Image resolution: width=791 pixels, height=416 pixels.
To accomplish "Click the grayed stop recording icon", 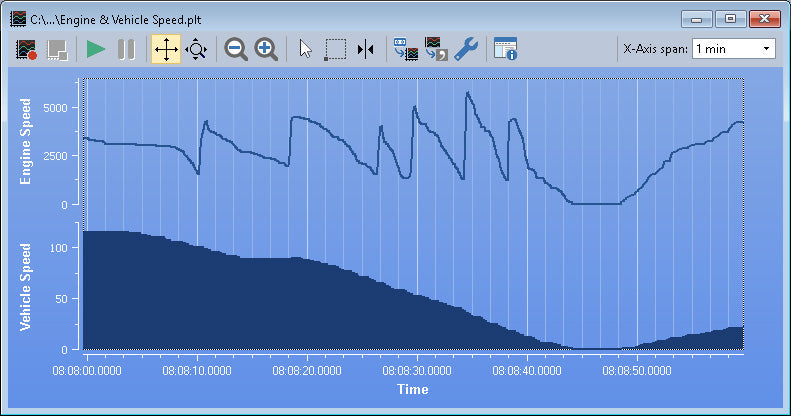I will click(x=57, y=49).
